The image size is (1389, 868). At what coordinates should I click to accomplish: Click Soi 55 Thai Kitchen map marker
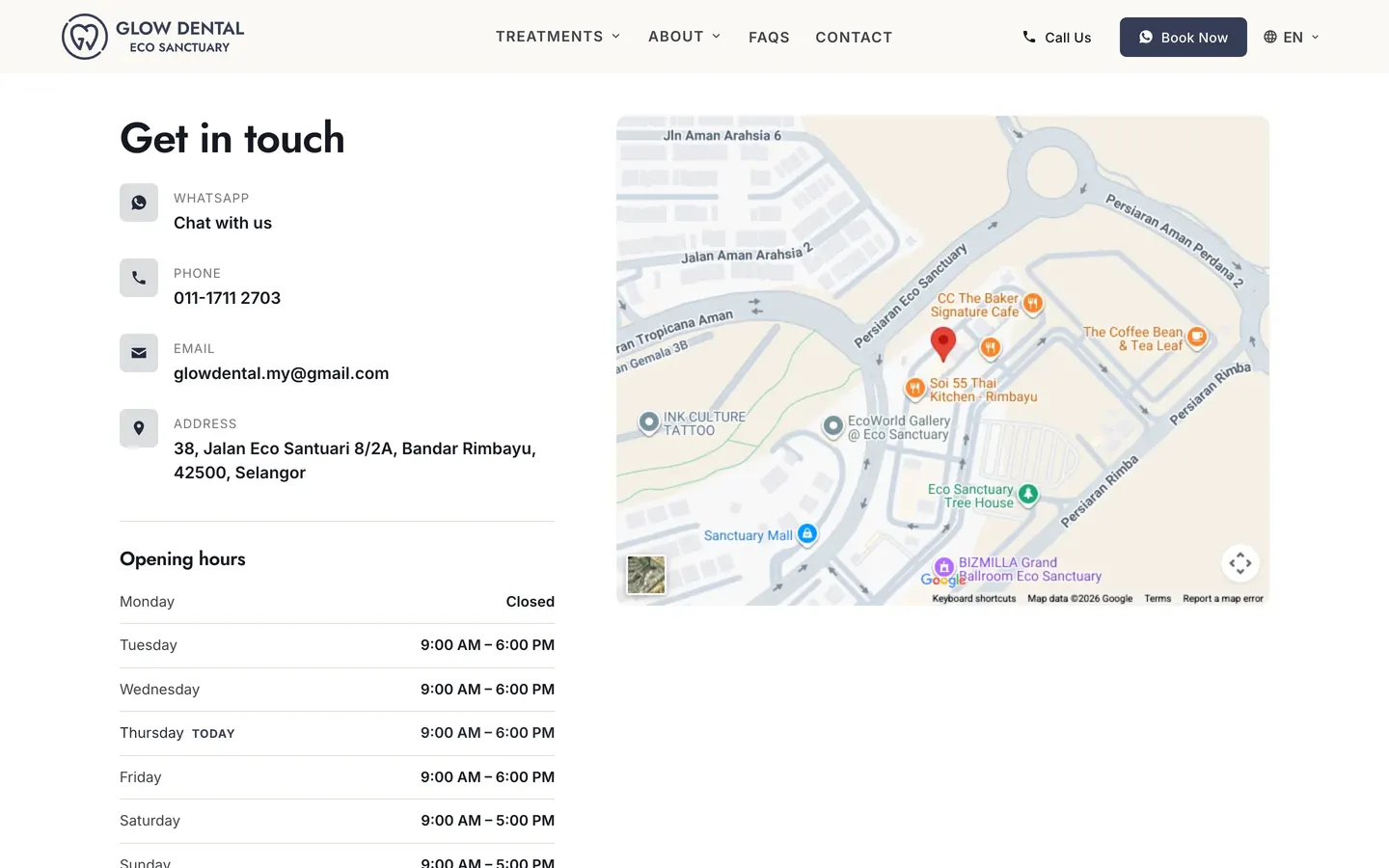click(915, 388)
